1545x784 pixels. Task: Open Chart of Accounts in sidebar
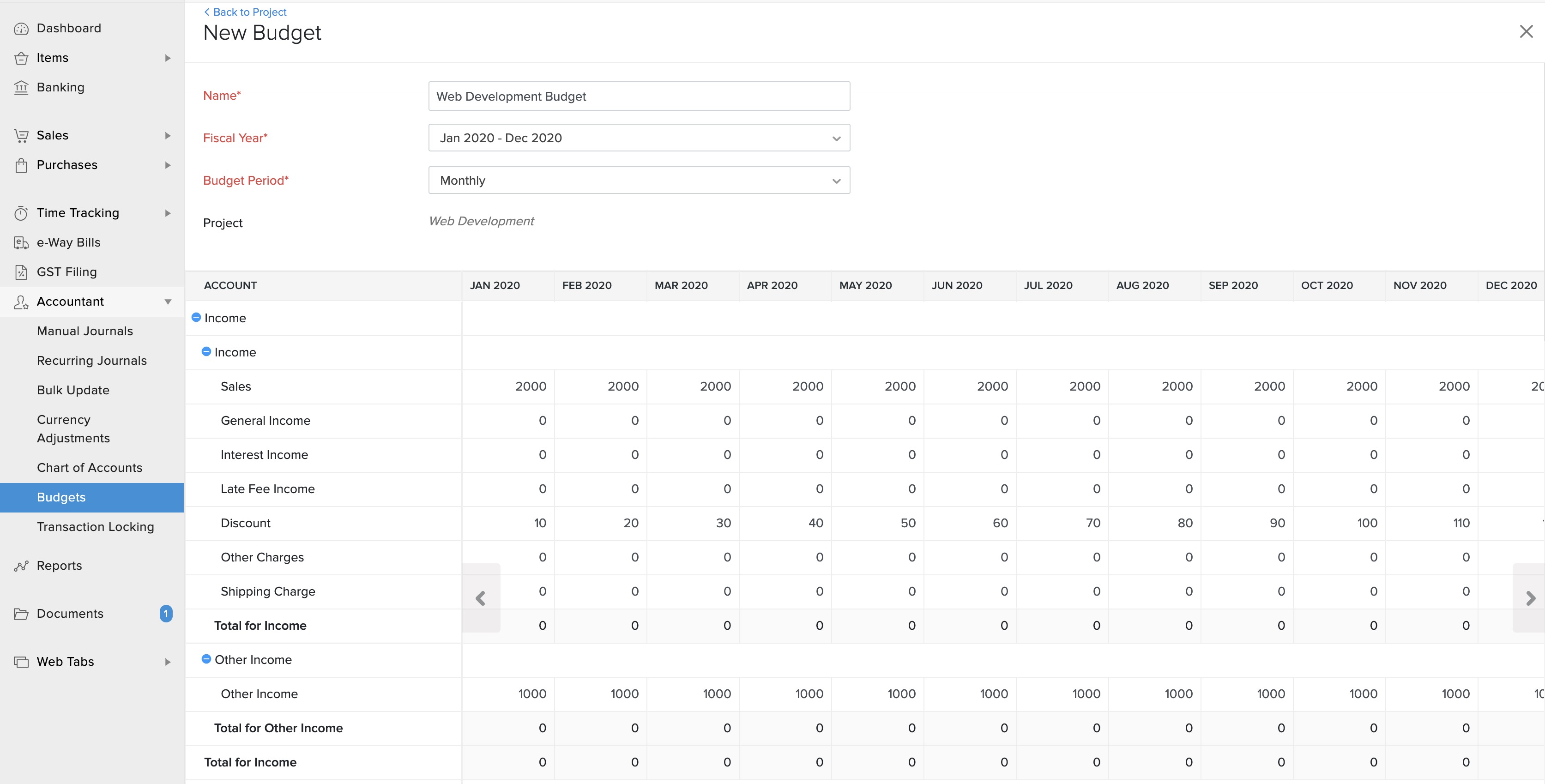click(x=90, y=468)
